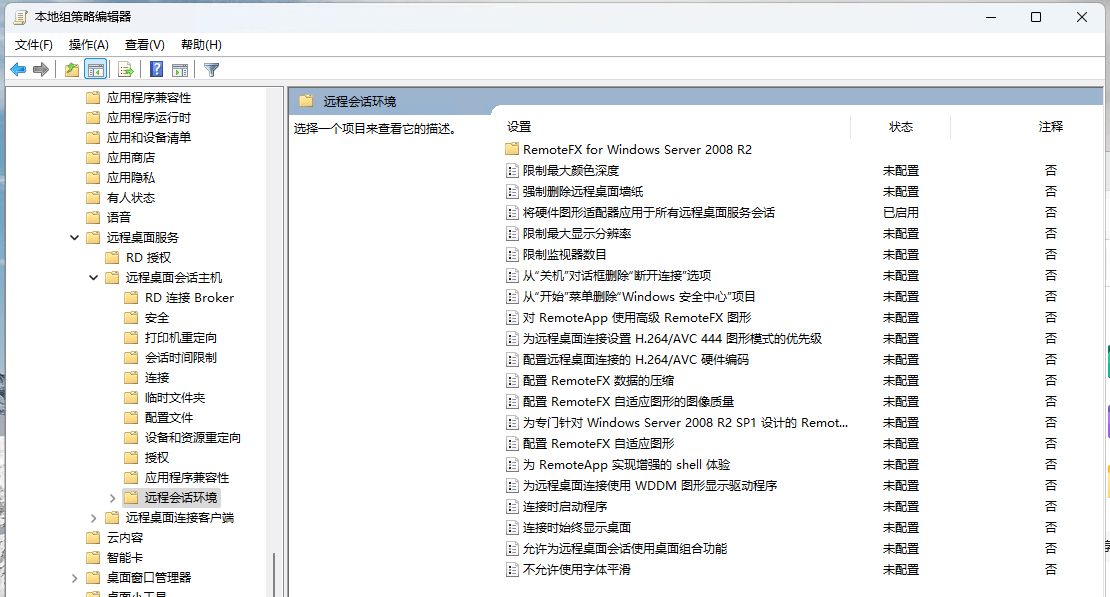Select 安全 folder in the tree

pos(157,318)
